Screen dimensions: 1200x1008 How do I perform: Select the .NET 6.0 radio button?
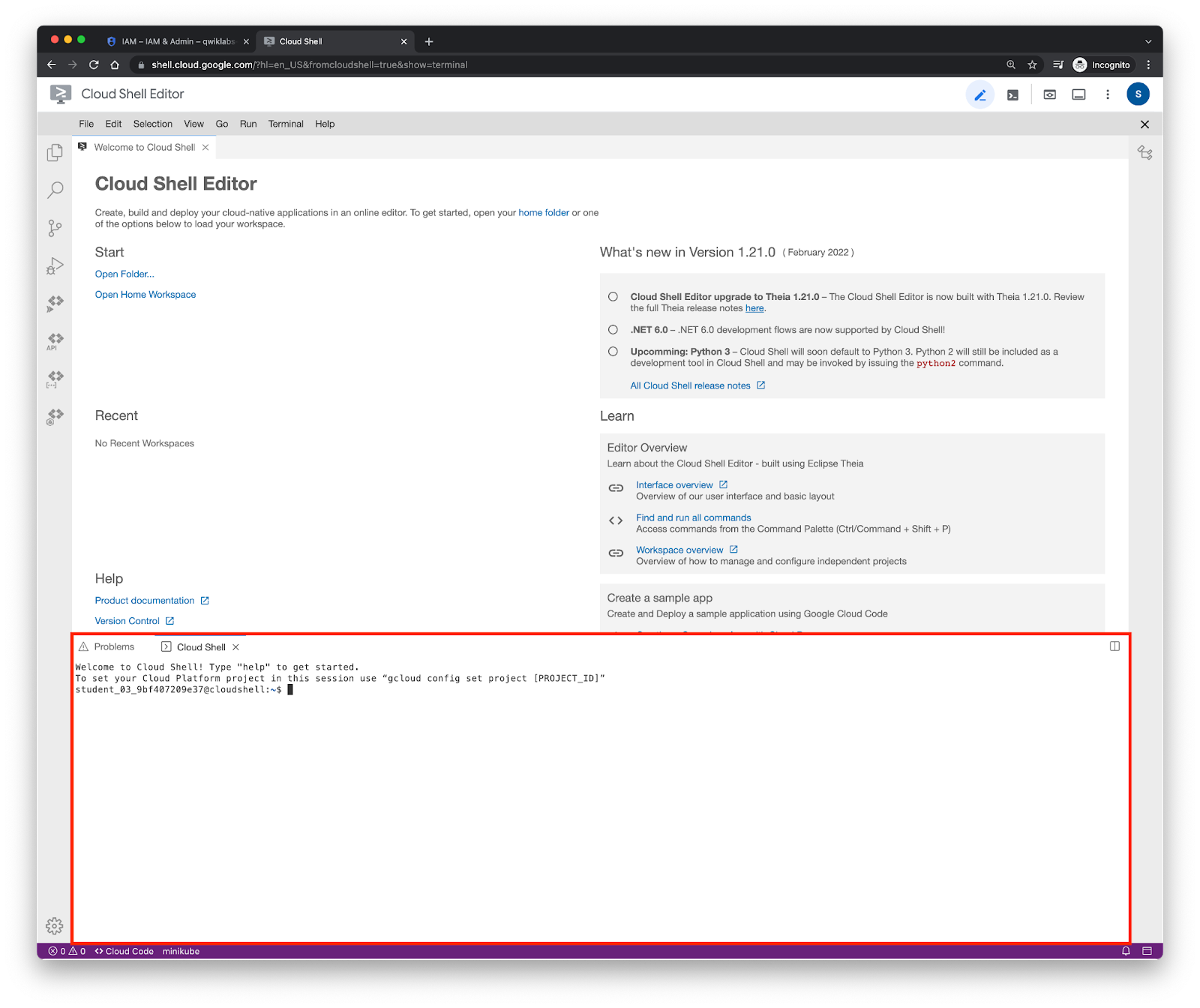(613, 330)
